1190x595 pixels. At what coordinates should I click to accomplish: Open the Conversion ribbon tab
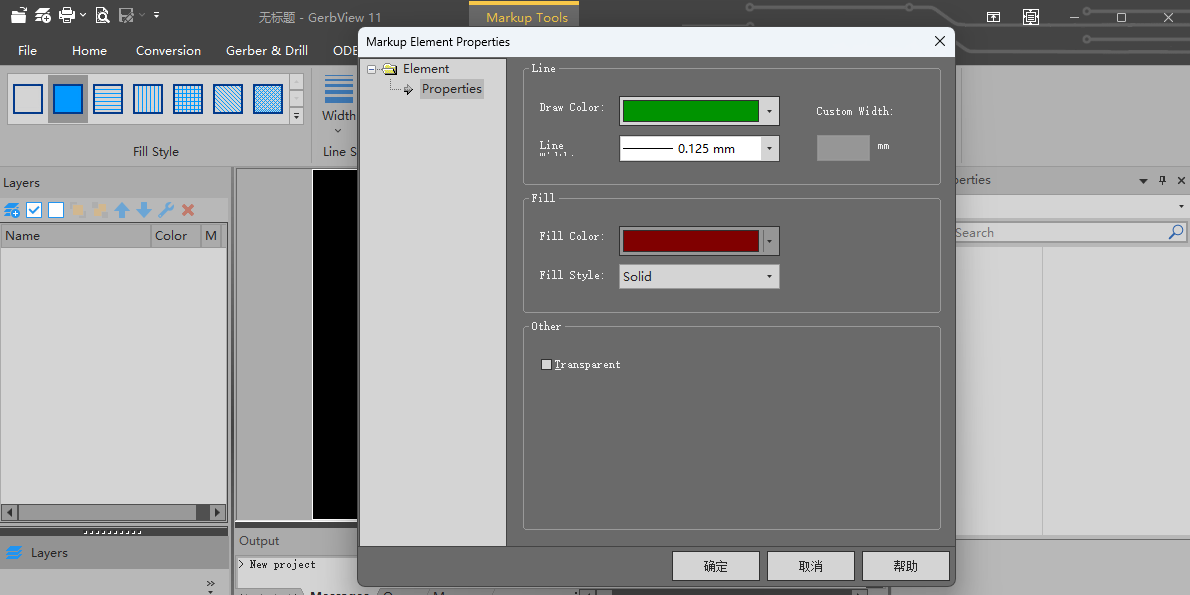coord(168,51)
